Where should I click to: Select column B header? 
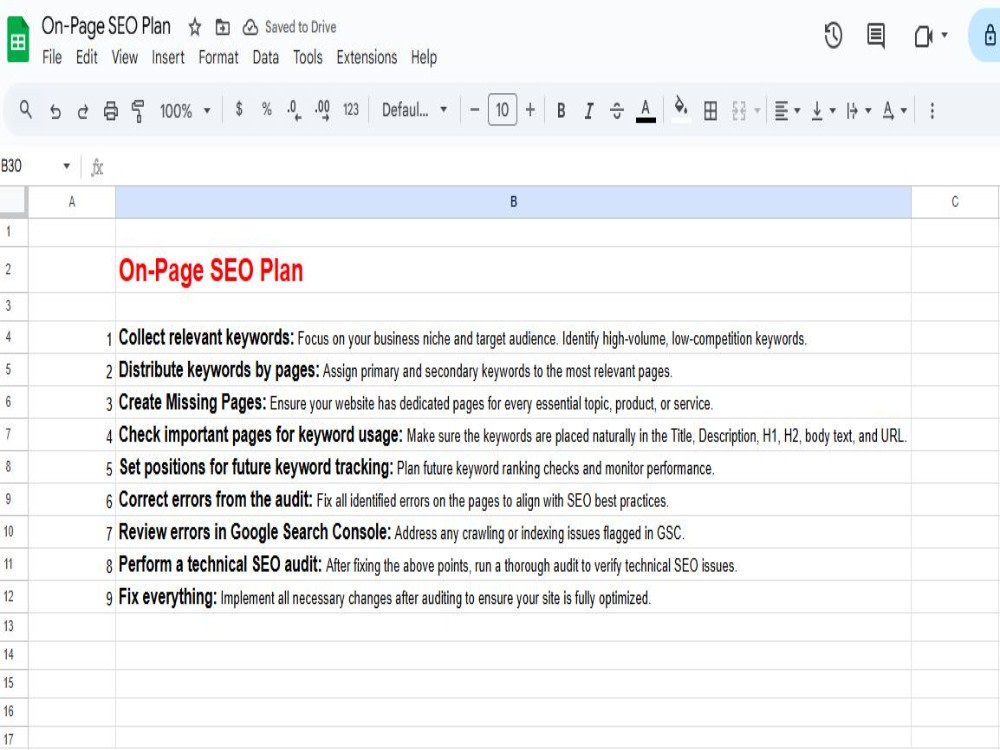pyautogui.click(x=513, y=202)
